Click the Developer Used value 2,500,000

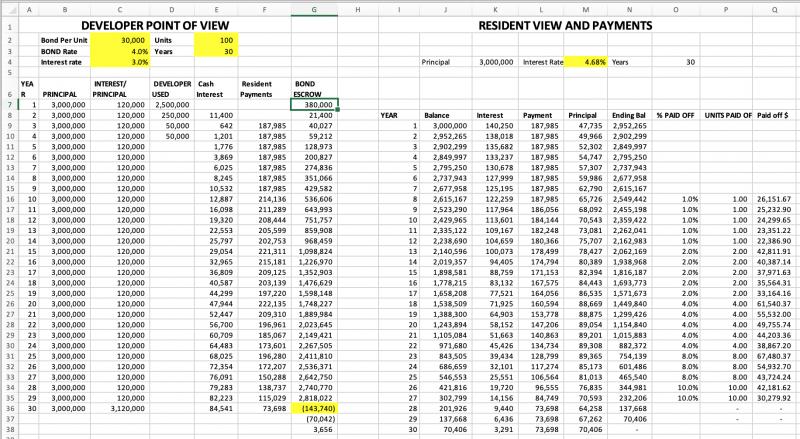(172, 105)
